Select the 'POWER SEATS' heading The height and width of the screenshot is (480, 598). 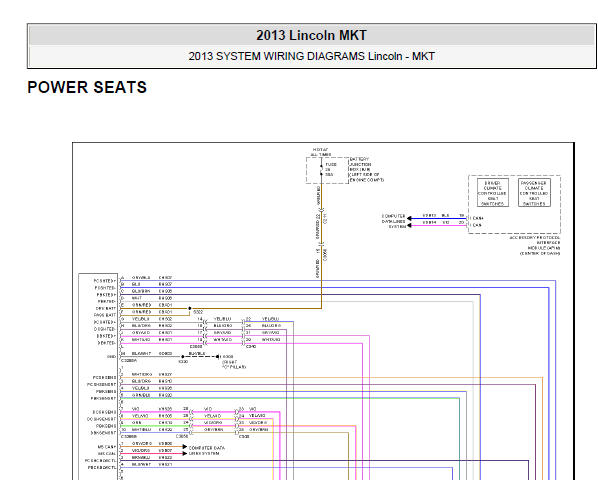pos(87,87)
